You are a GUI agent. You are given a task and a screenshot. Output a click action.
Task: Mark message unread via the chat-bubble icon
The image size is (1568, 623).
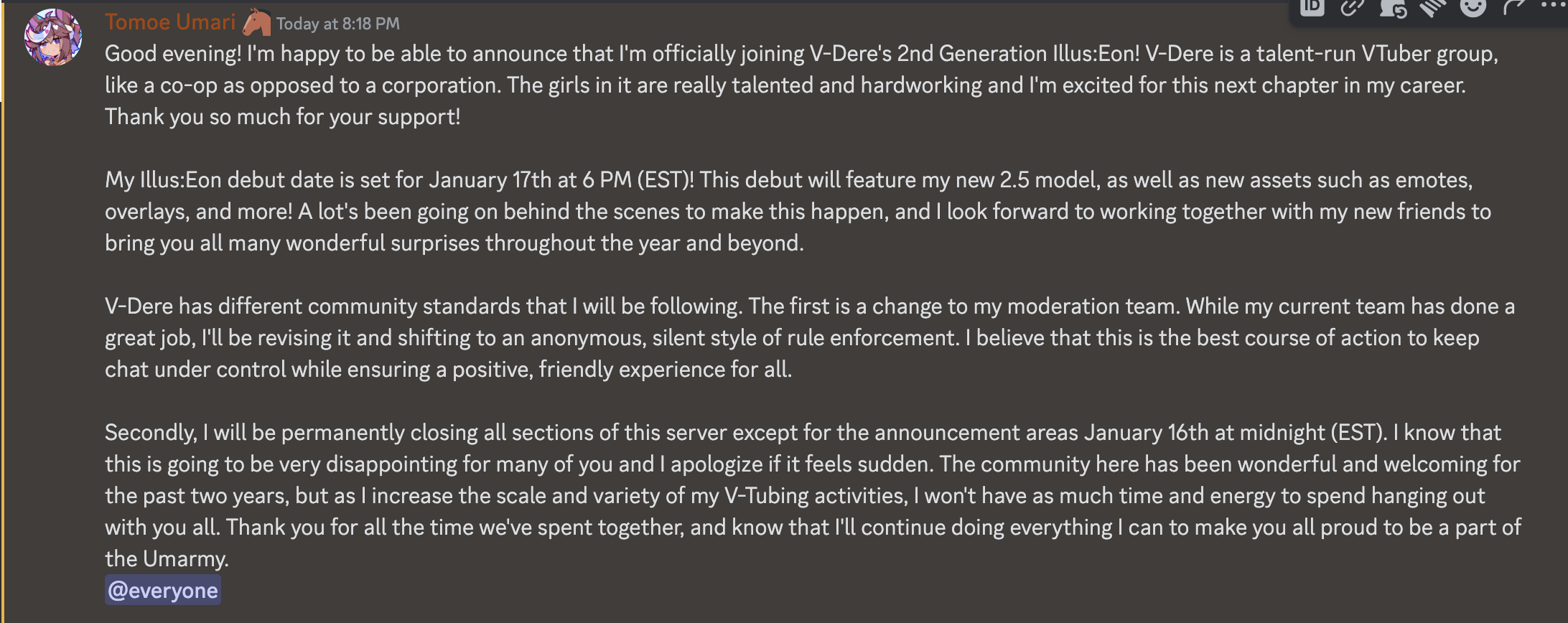tap(1393, 7)
